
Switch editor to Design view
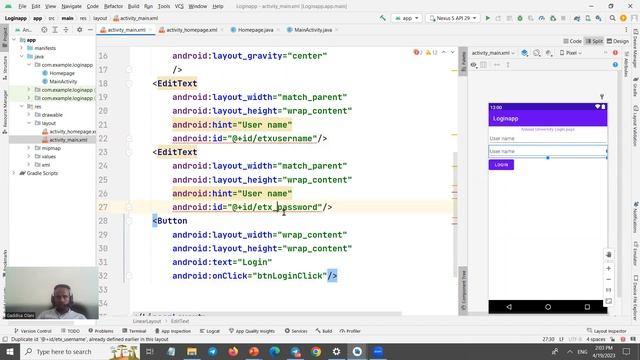(618, 41)
